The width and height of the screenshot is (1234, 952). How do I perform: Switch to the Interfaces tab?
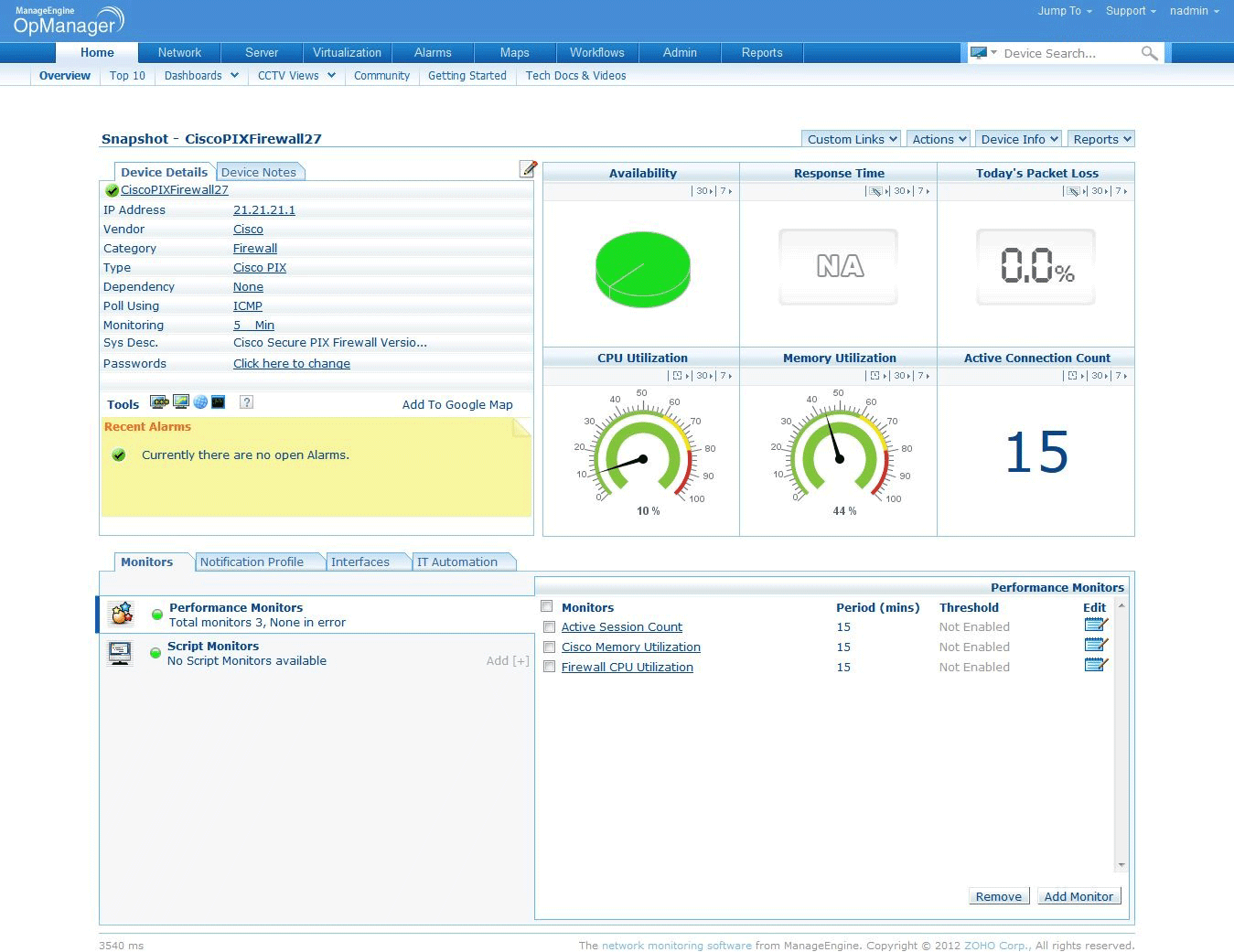pos(360,562)
